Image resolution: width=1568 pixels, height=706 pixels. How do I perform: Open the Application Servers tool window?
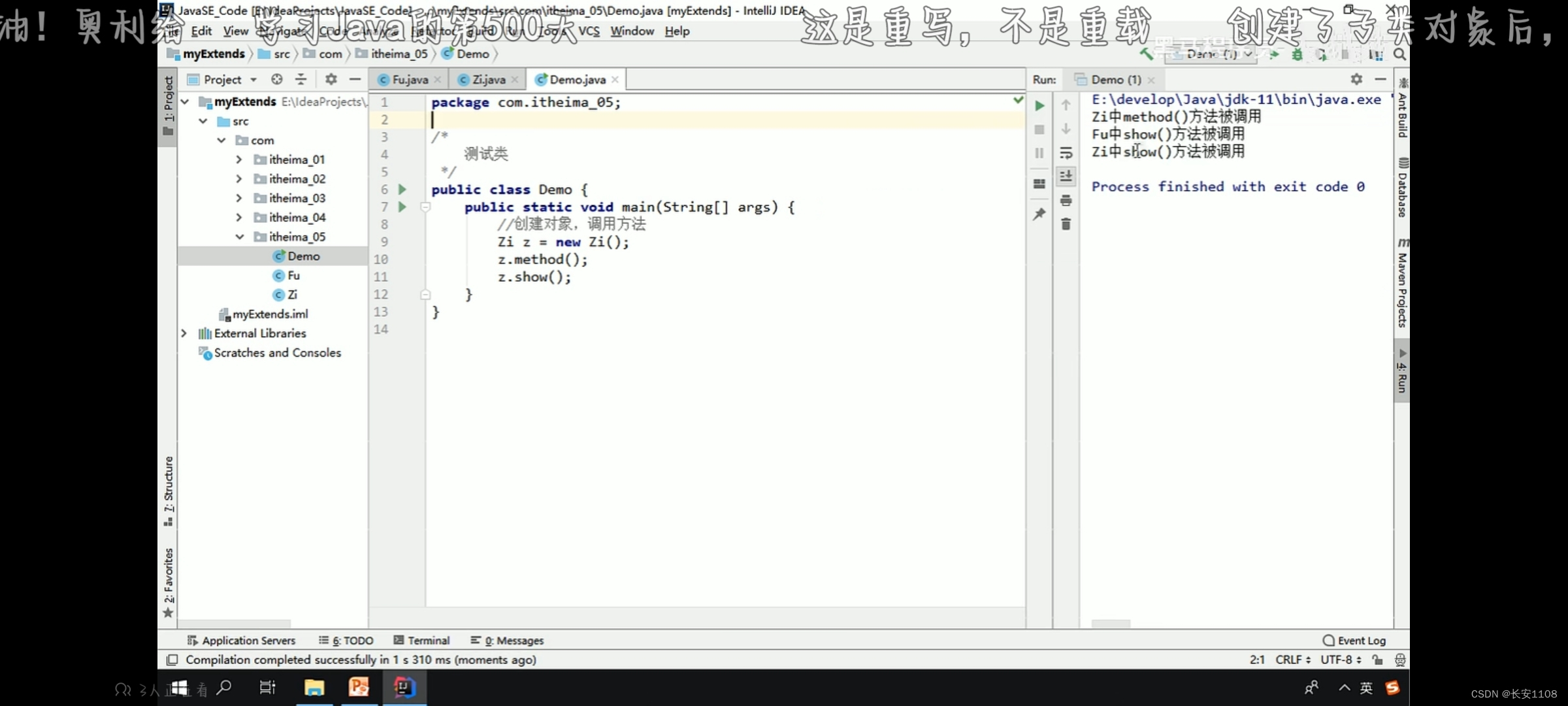point(241,641)
